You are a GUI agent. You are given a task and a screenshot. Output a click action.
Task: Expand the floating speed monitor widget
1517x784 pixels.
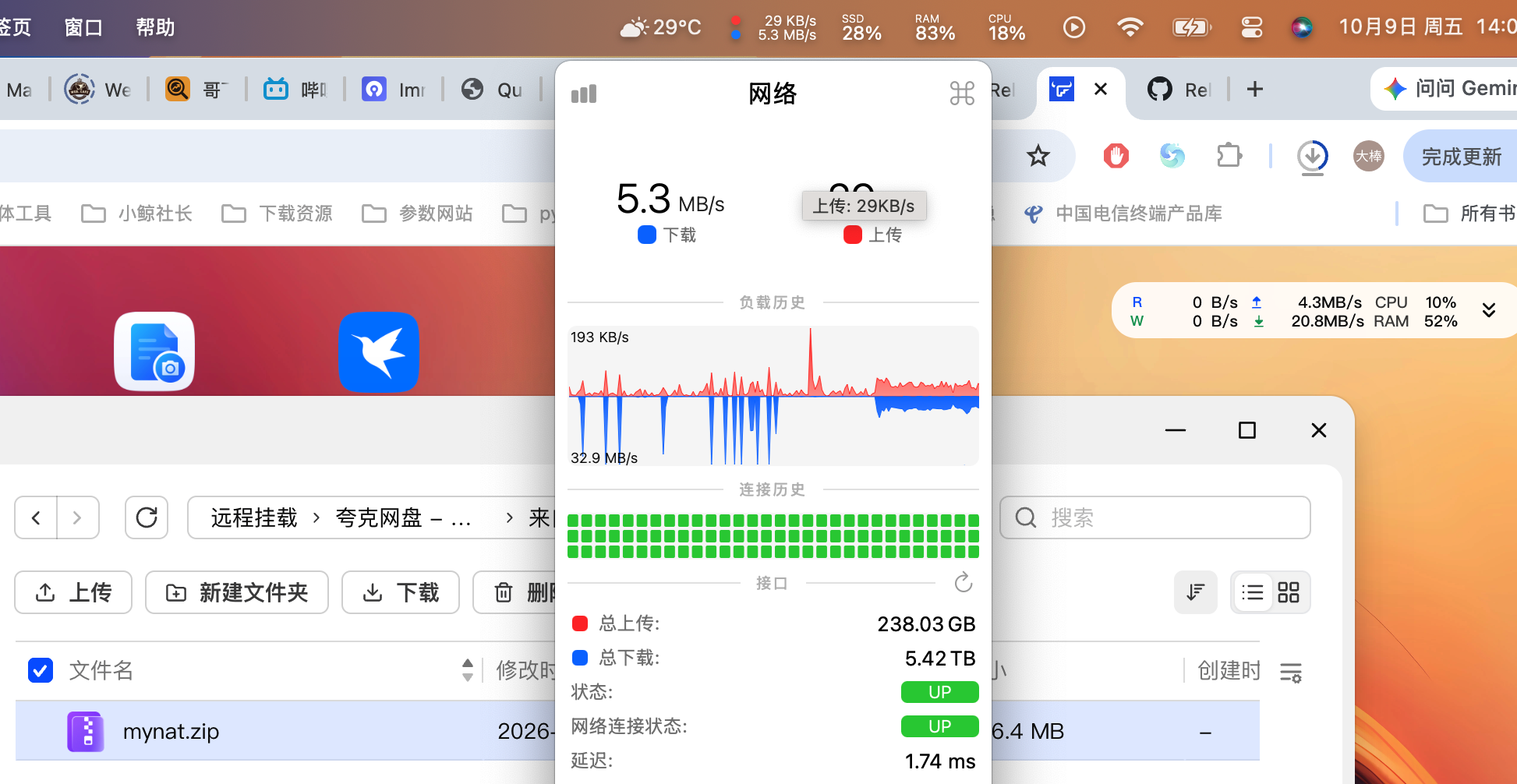pyautogui.click(x=1488, y=310)
